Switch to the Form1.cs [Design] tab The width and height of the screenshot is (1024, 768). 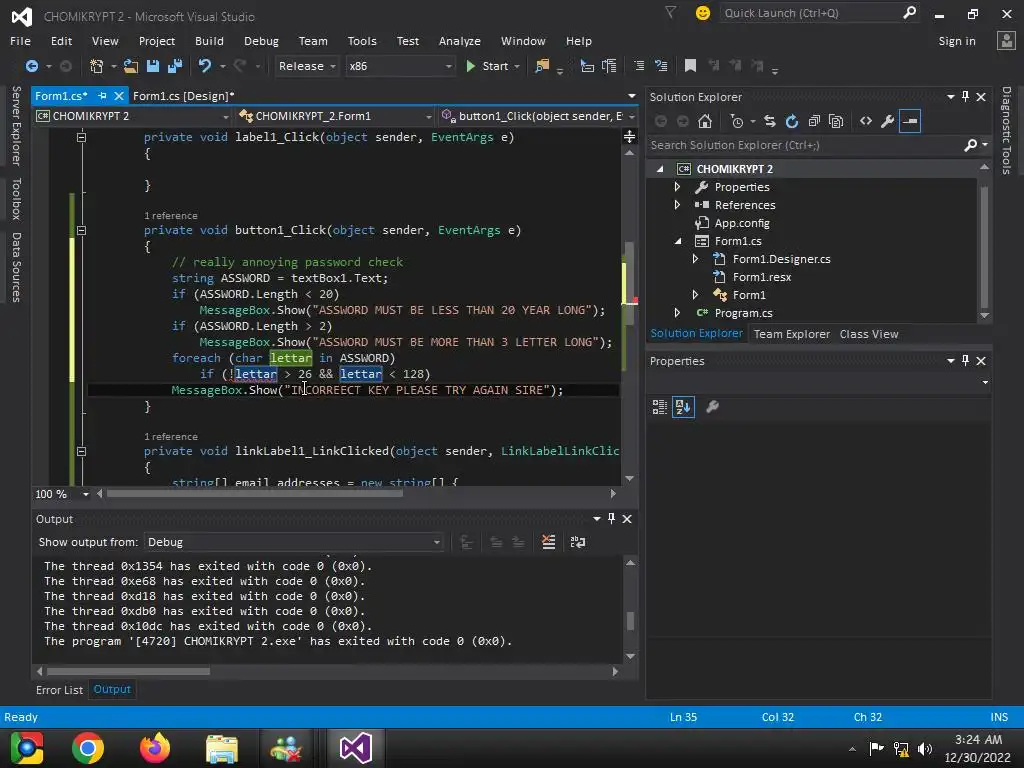point(184,96)
